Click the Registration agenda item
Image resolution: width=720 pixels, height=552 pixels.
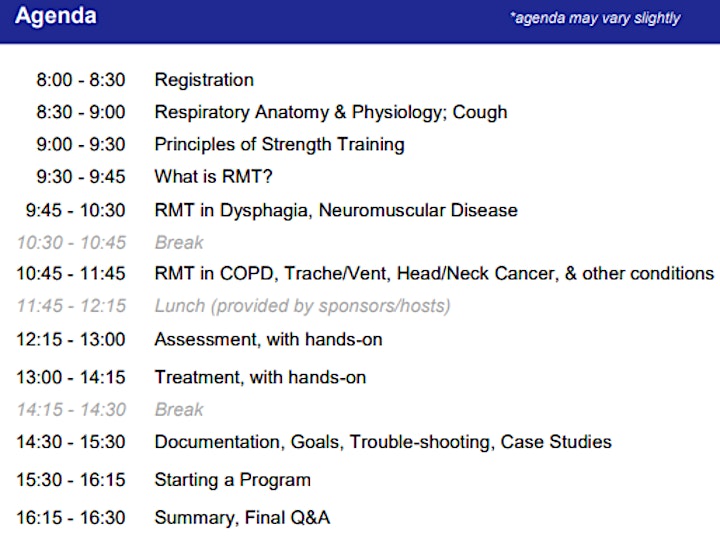click(x=204, y=80)
